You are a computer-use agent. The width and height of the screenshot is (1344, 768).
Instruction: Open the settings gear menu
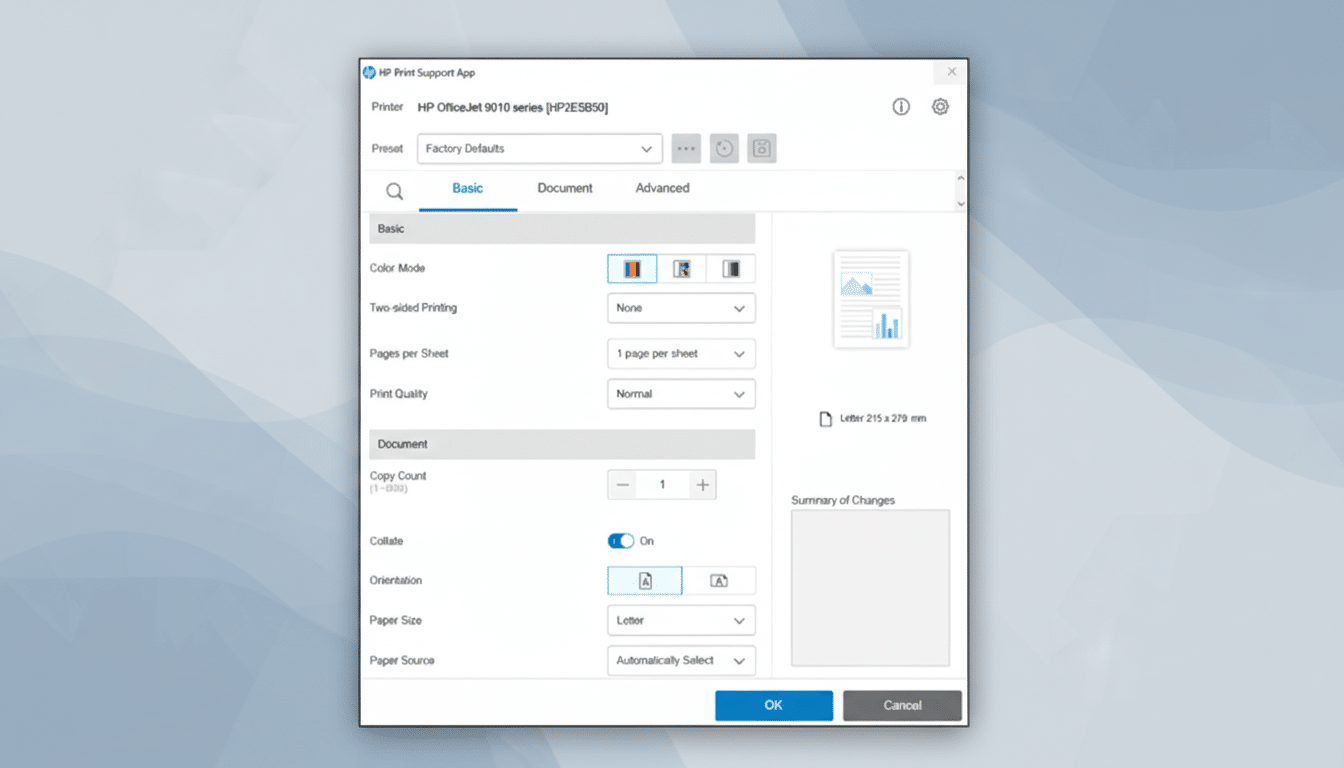(939, 106)
